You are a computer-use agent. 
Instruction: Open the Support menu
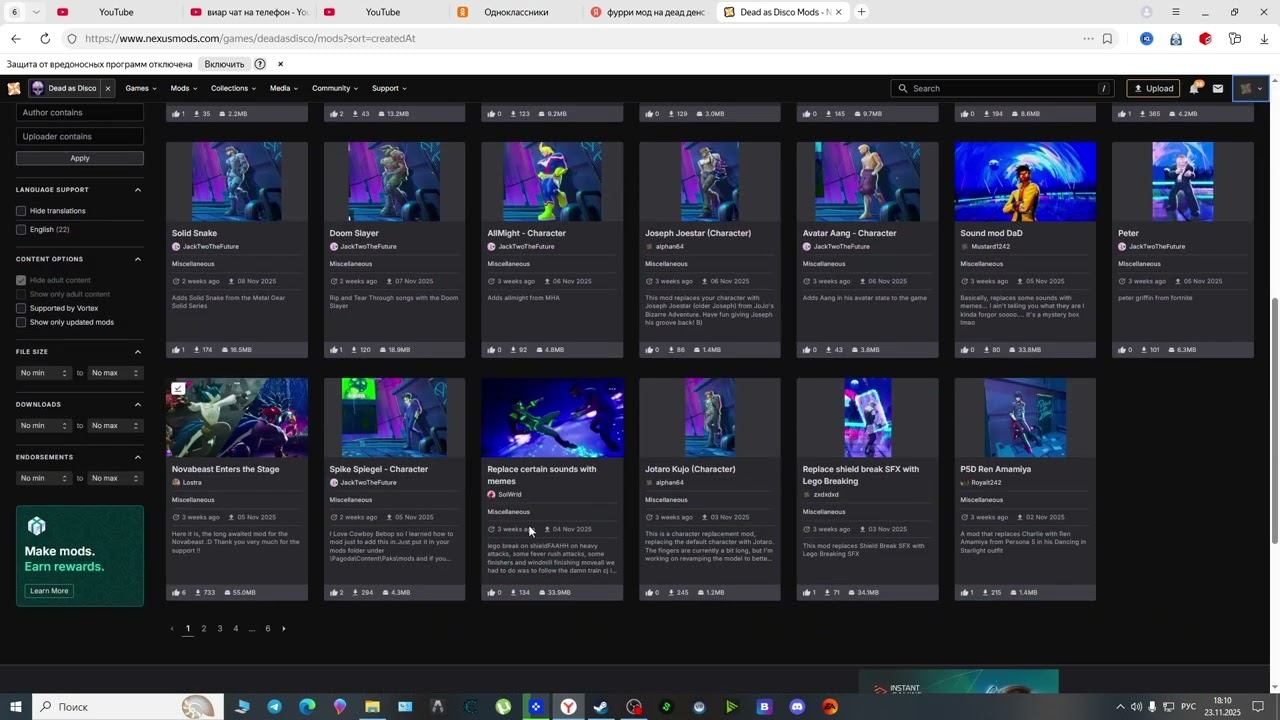pos(390,88)
